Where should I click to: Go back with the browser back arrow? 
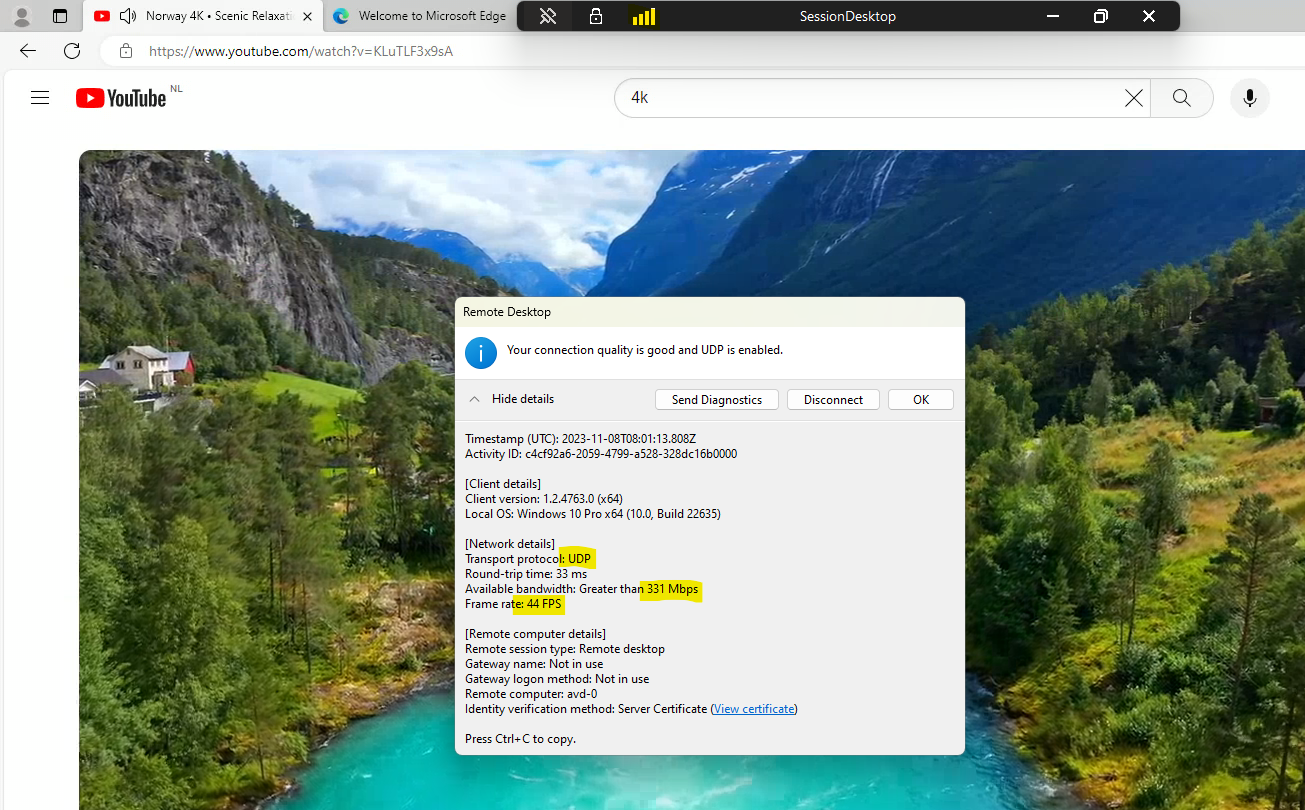click(x=27, y=51)
